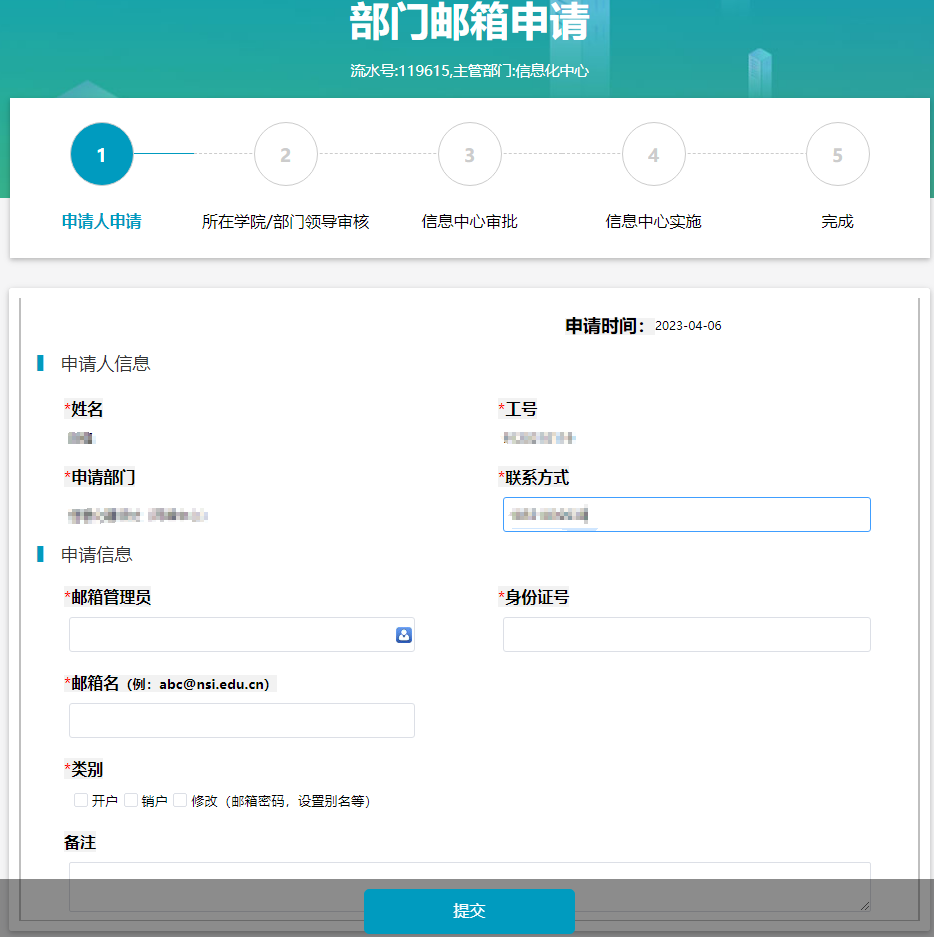Click the 申请时间 date value 2023-04-06

688,327
